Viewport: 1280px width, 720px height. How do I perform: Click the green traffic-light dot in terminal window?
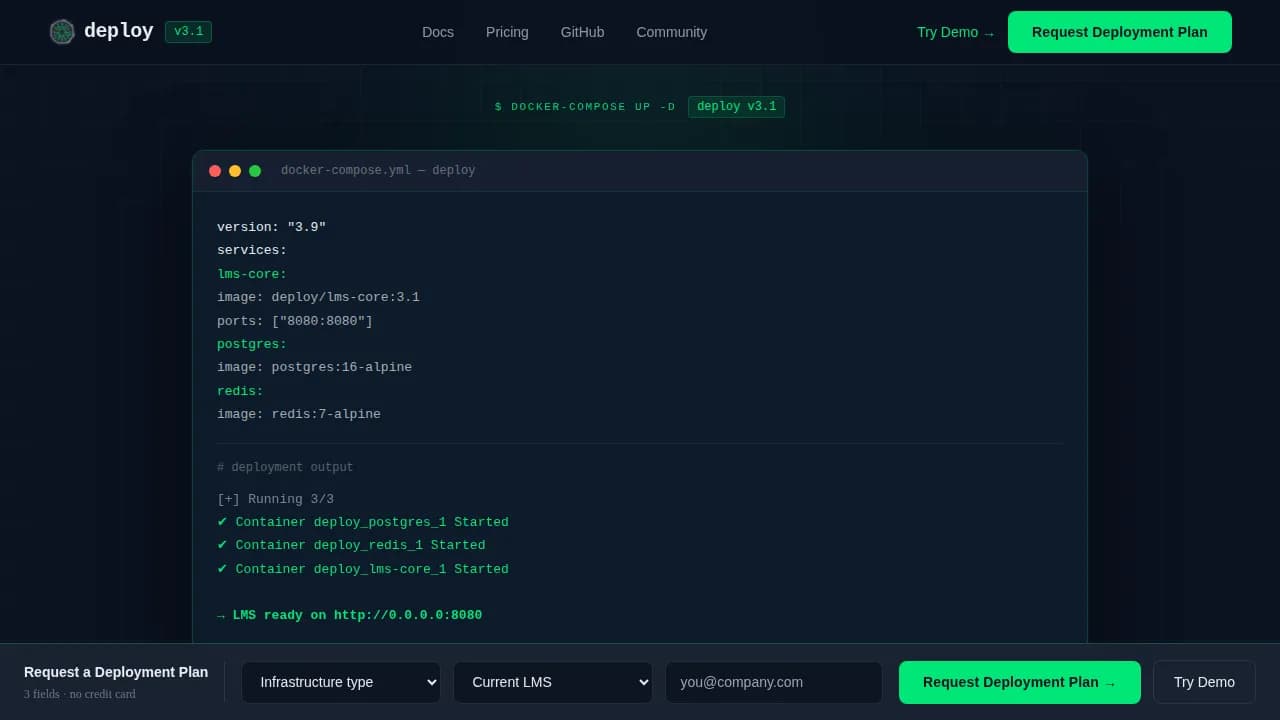[x=255, y=170]
